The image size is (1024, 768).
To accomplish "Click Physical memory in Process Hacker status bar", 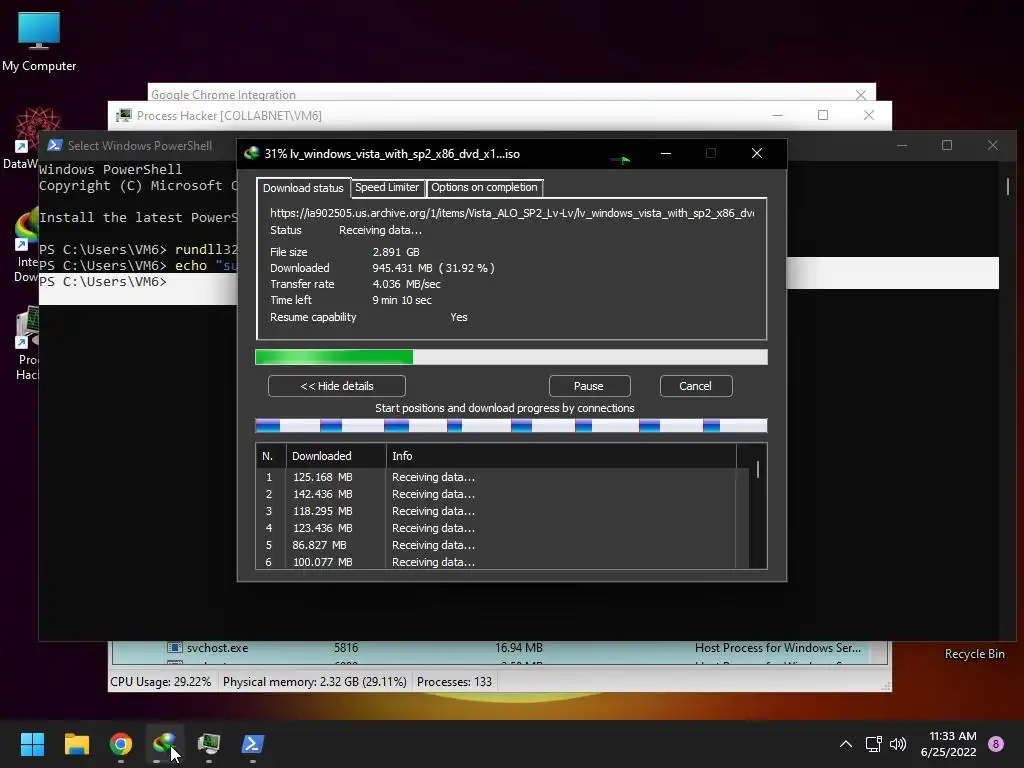I will [315, 682].
